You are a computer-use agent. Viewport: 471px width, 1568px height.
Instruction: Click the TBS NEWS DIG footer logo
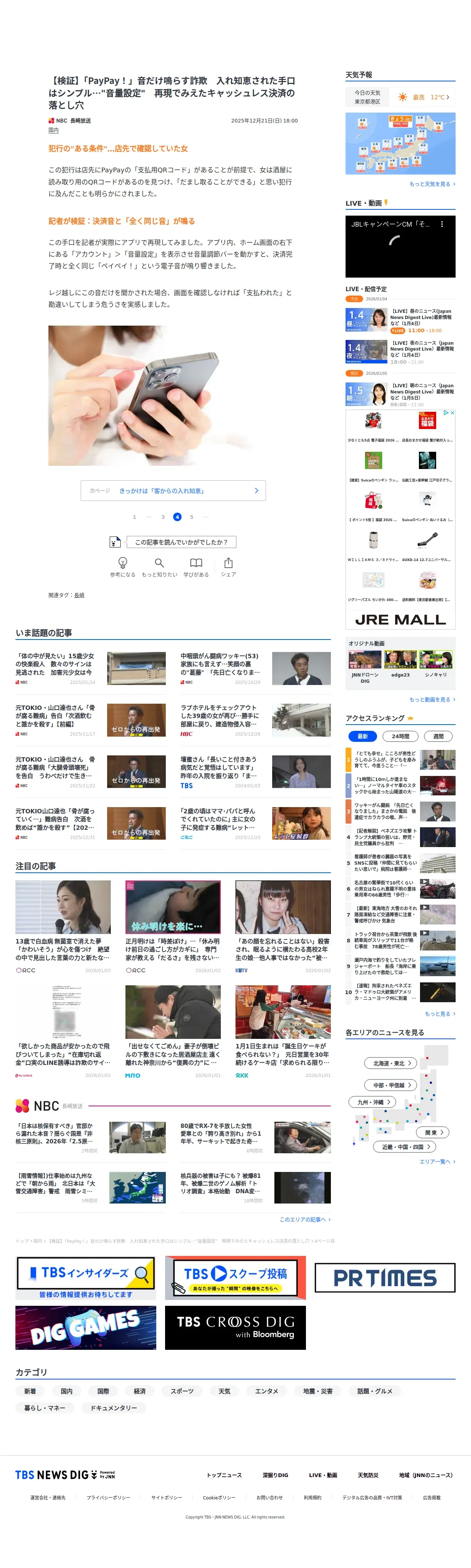pos(65,1475)
